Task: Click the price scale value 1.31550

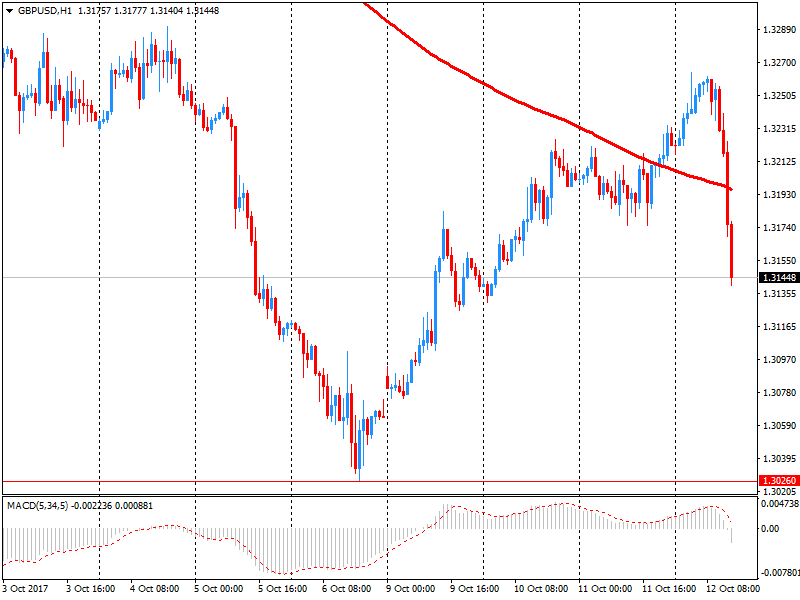Action: [x=779, y=261]
